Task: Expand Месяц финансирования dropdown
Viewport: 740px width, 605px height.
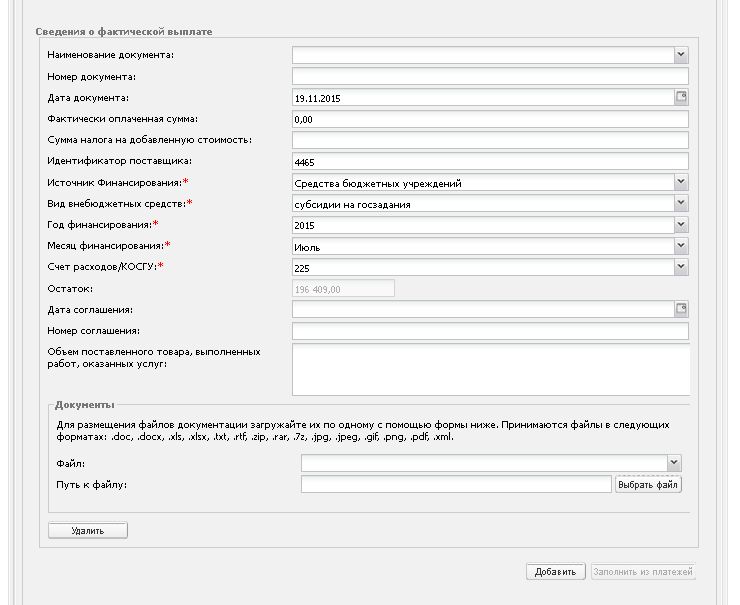Action: (x=681, y=246)
